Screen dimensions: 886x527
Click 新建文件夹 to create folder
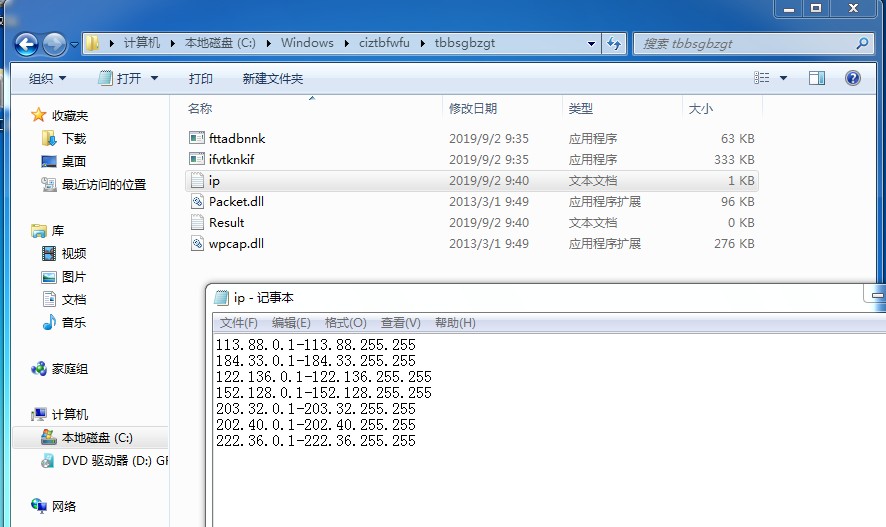273,78
